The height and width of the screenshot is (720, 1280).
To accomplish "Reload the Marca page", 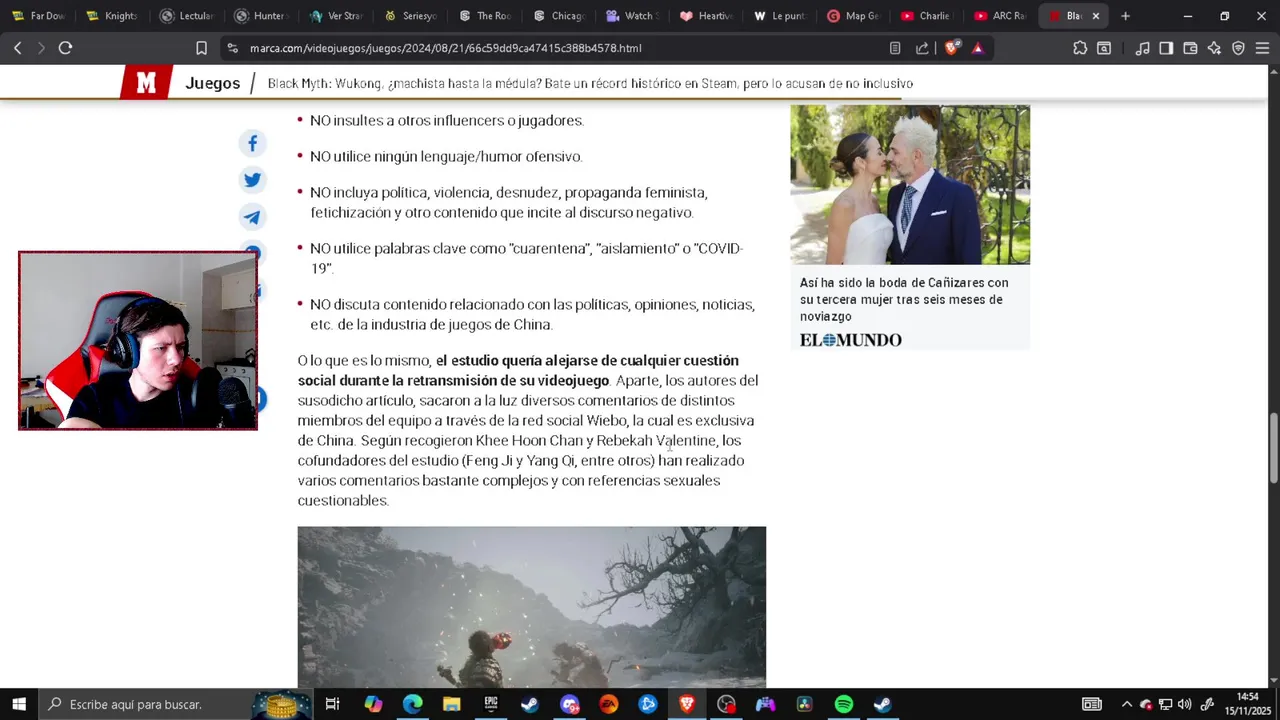I will point(65,48).
